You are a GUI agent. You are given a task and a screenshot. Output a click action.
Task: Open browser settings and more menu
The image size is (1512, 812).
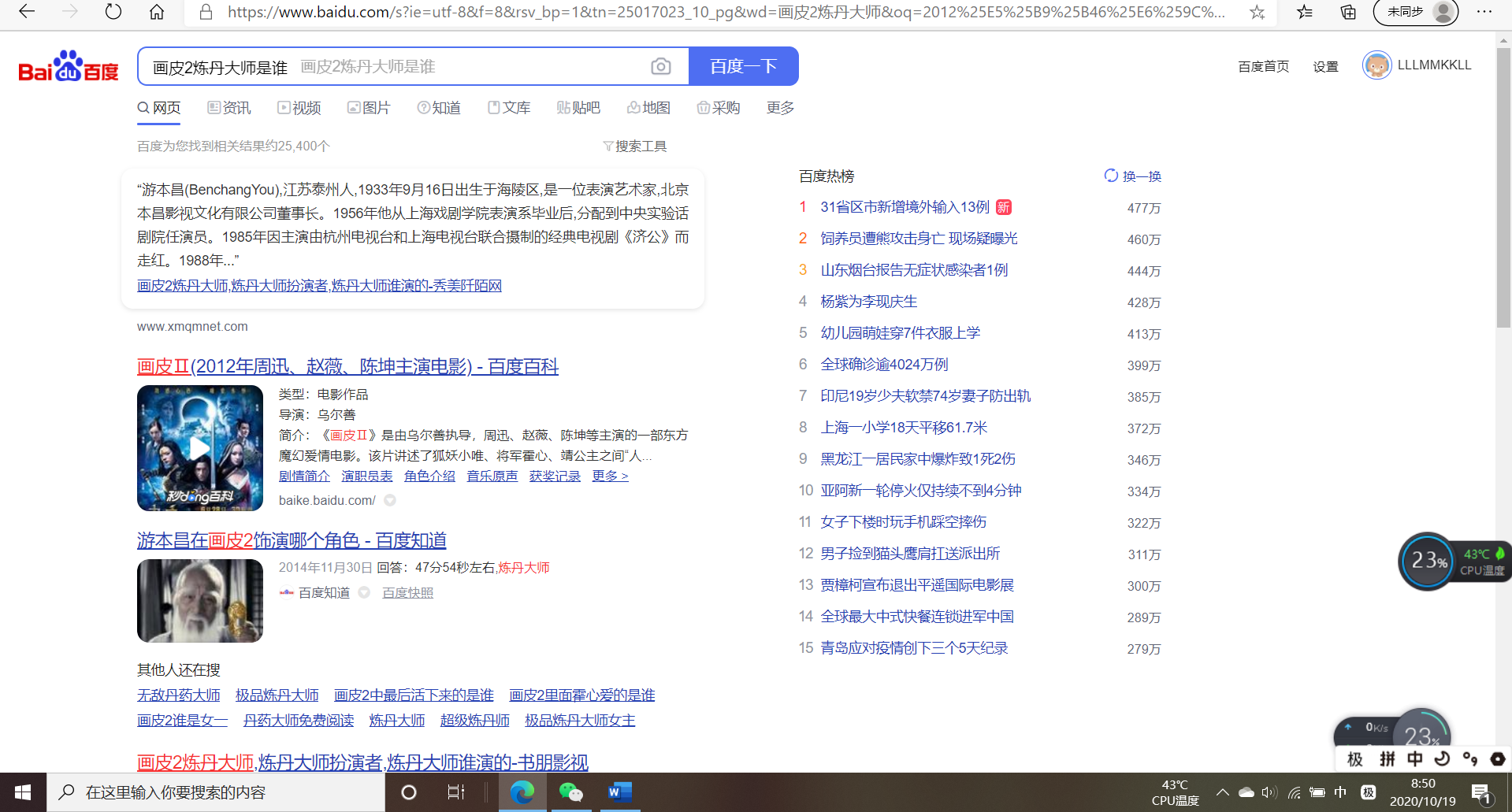tap(1484, 12)
